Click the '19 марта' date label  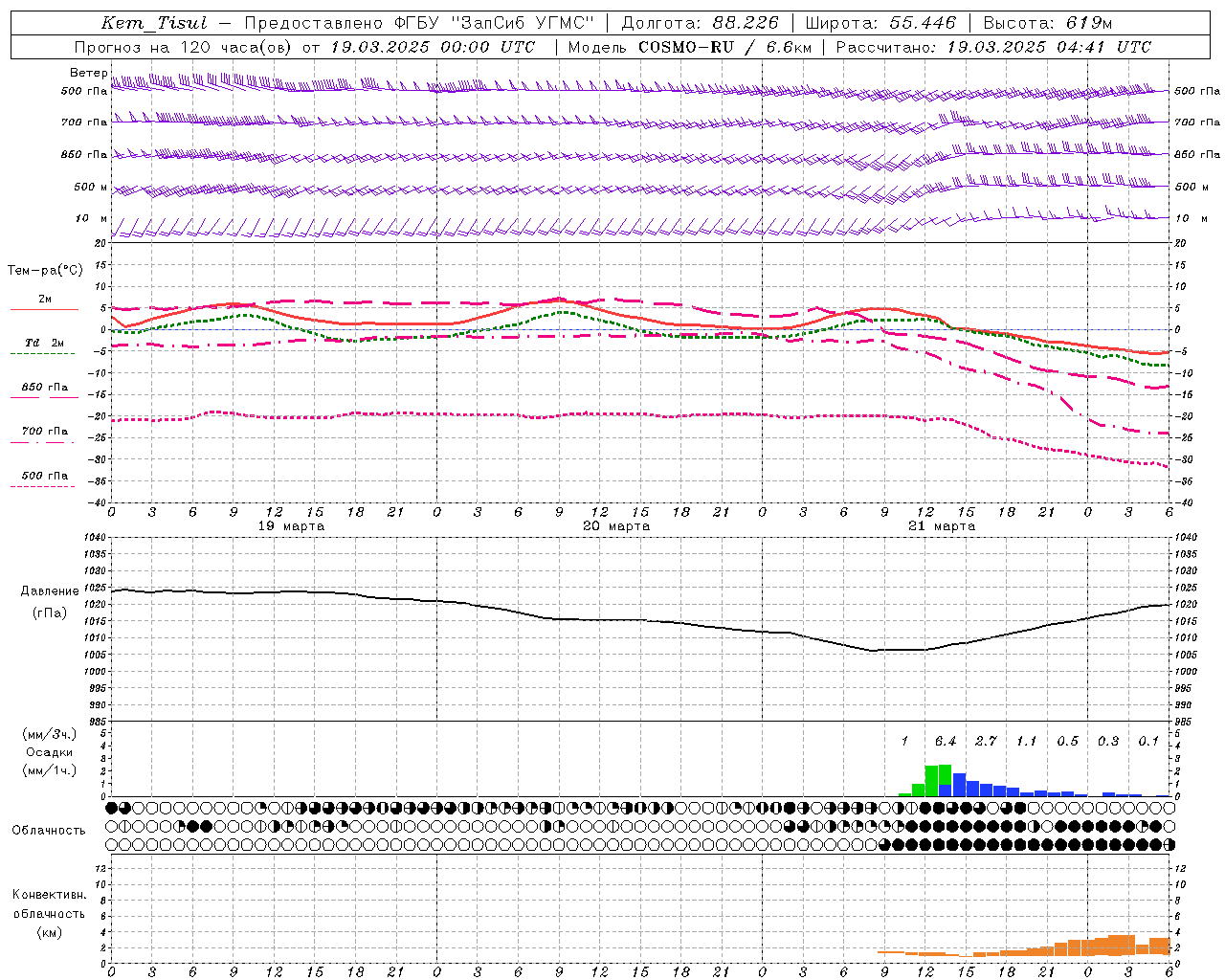[291, 526]
